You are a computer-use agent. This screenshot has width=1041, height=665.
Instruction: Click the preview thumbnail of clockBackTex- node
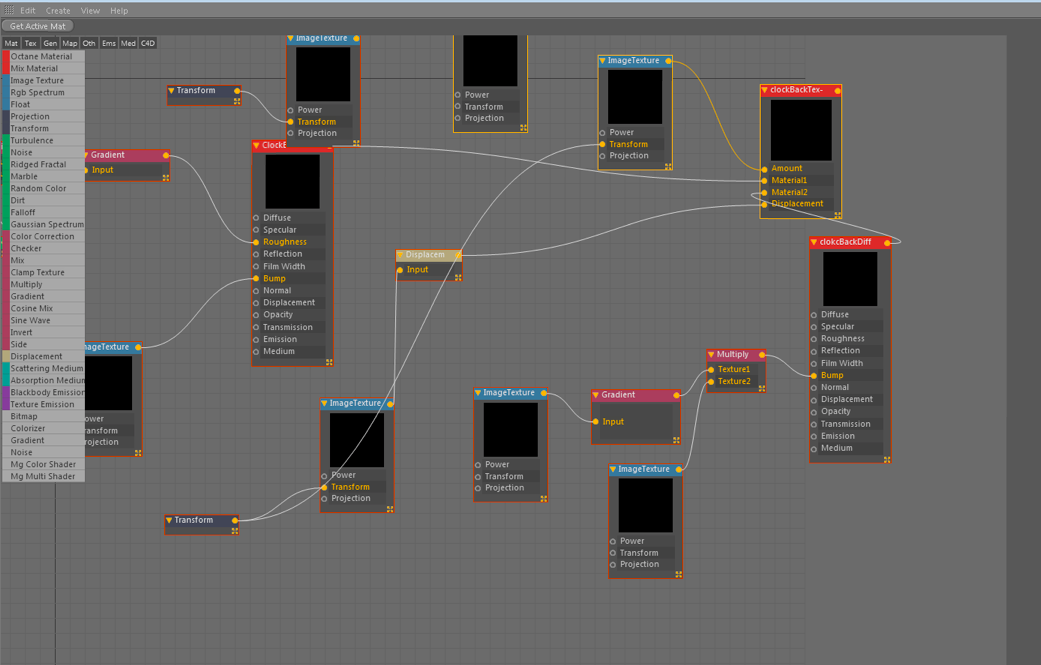click(801, 130)
